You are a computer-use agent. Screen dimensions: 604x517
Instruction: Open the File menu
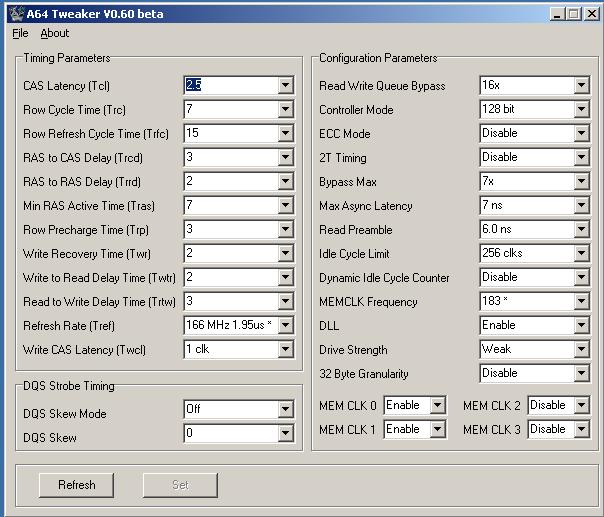coord(20,34)
